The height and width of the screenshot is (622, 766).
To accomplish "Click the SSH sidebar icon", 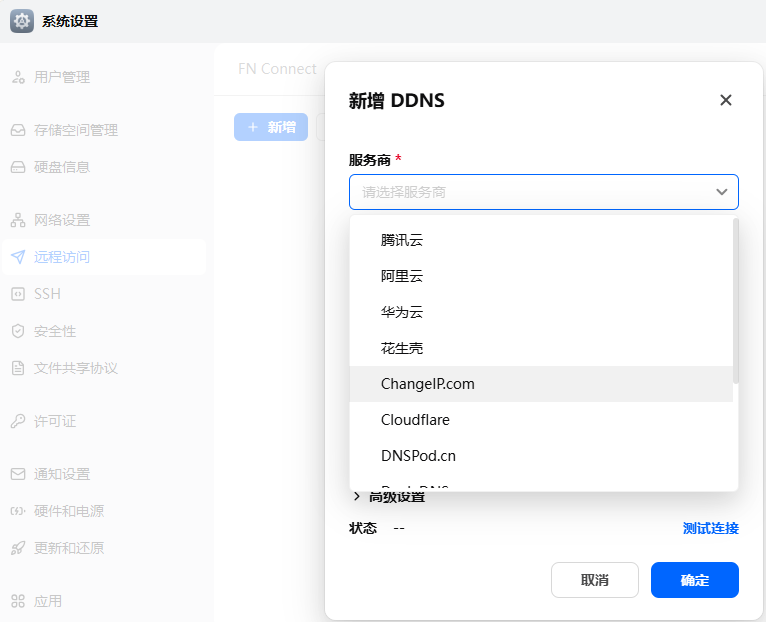I will click(x=18, y=294).
